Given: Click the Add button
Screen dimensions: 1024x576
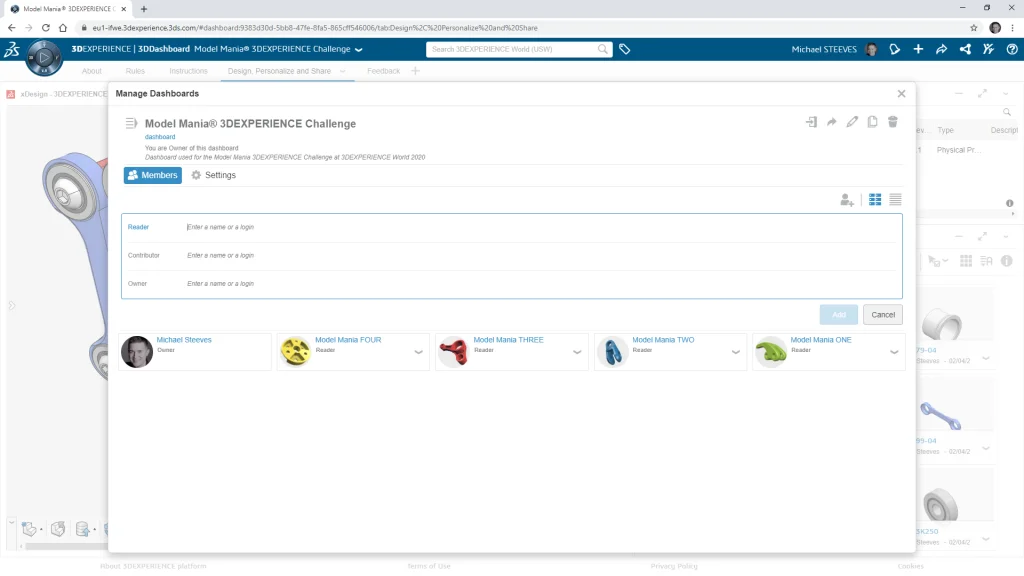Looking at the screenshot, I should coord(839,315).
